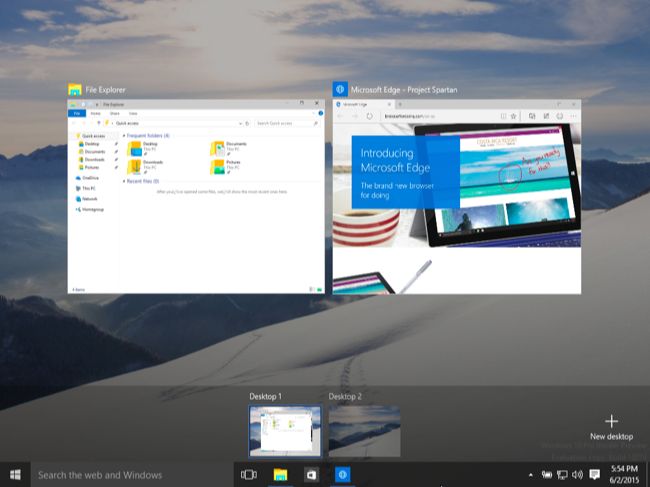Open File Explorer from the taskbar
Image resolution: width=650 pixels, height=487 pixels.
click(280, 475)
